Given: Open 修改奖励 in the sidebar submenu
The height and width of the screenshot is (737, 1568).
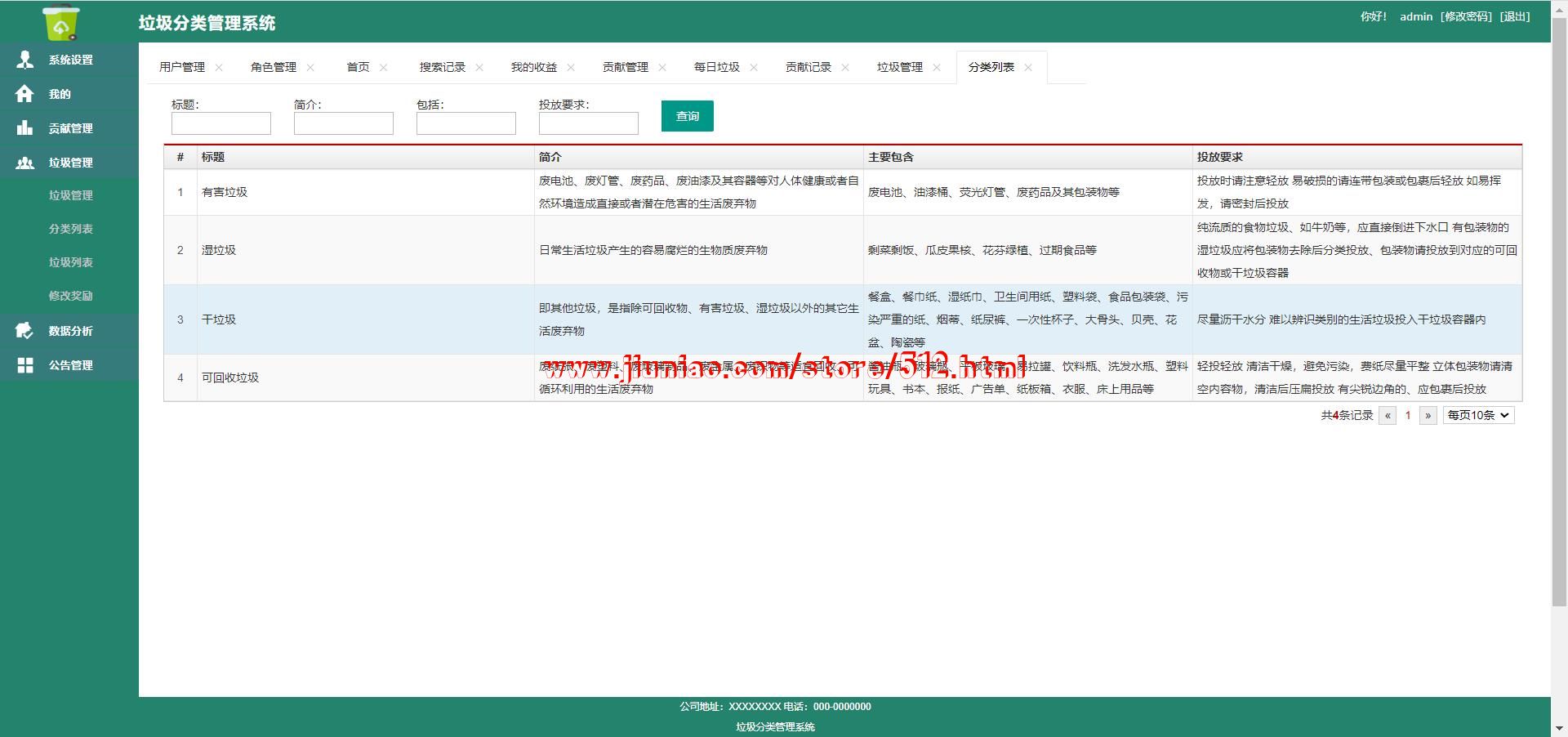Looking at the screenshot, I should tap(70, 296).
